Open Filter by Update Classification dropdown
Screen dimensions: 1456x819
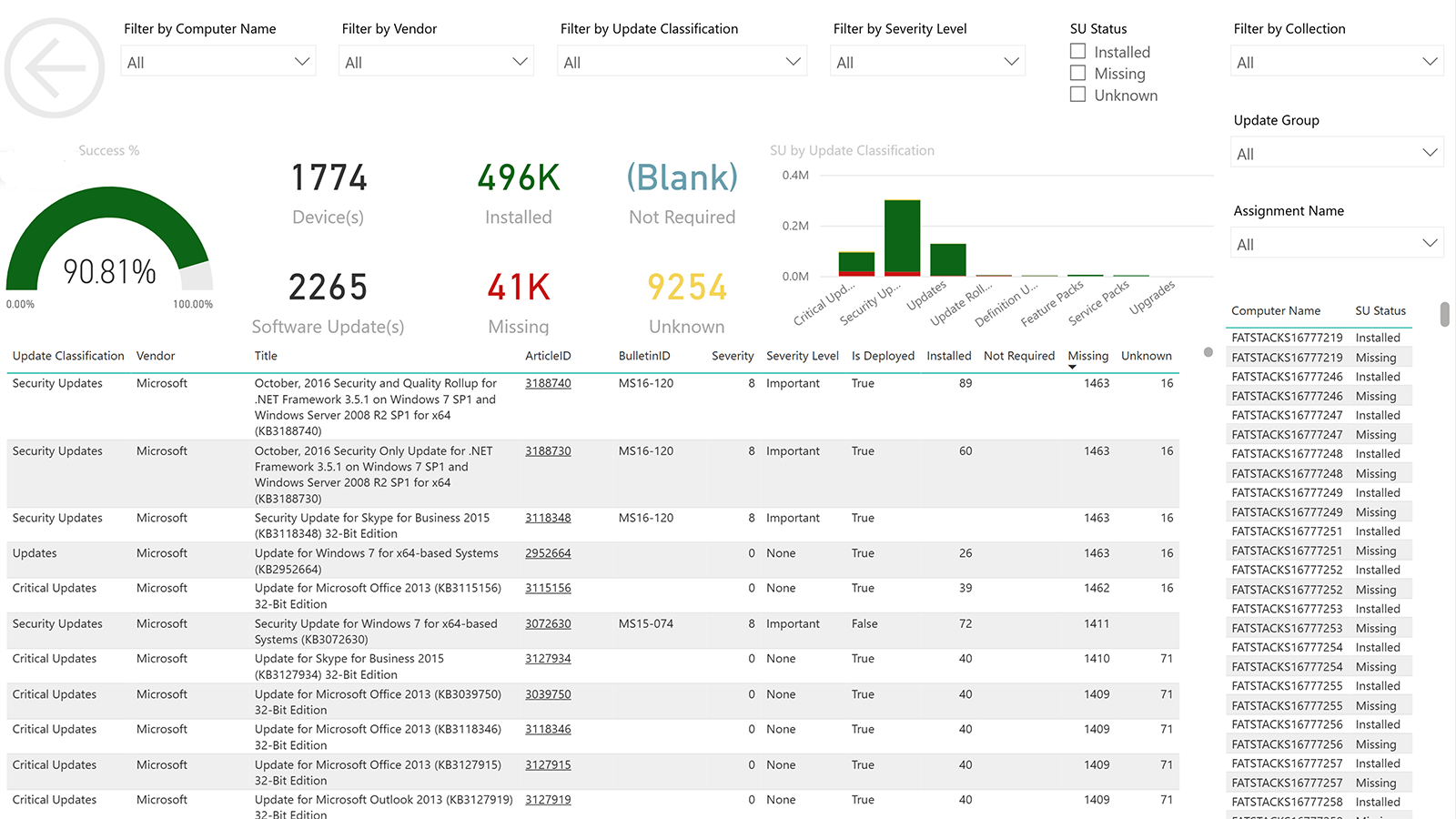pos(682,62)
